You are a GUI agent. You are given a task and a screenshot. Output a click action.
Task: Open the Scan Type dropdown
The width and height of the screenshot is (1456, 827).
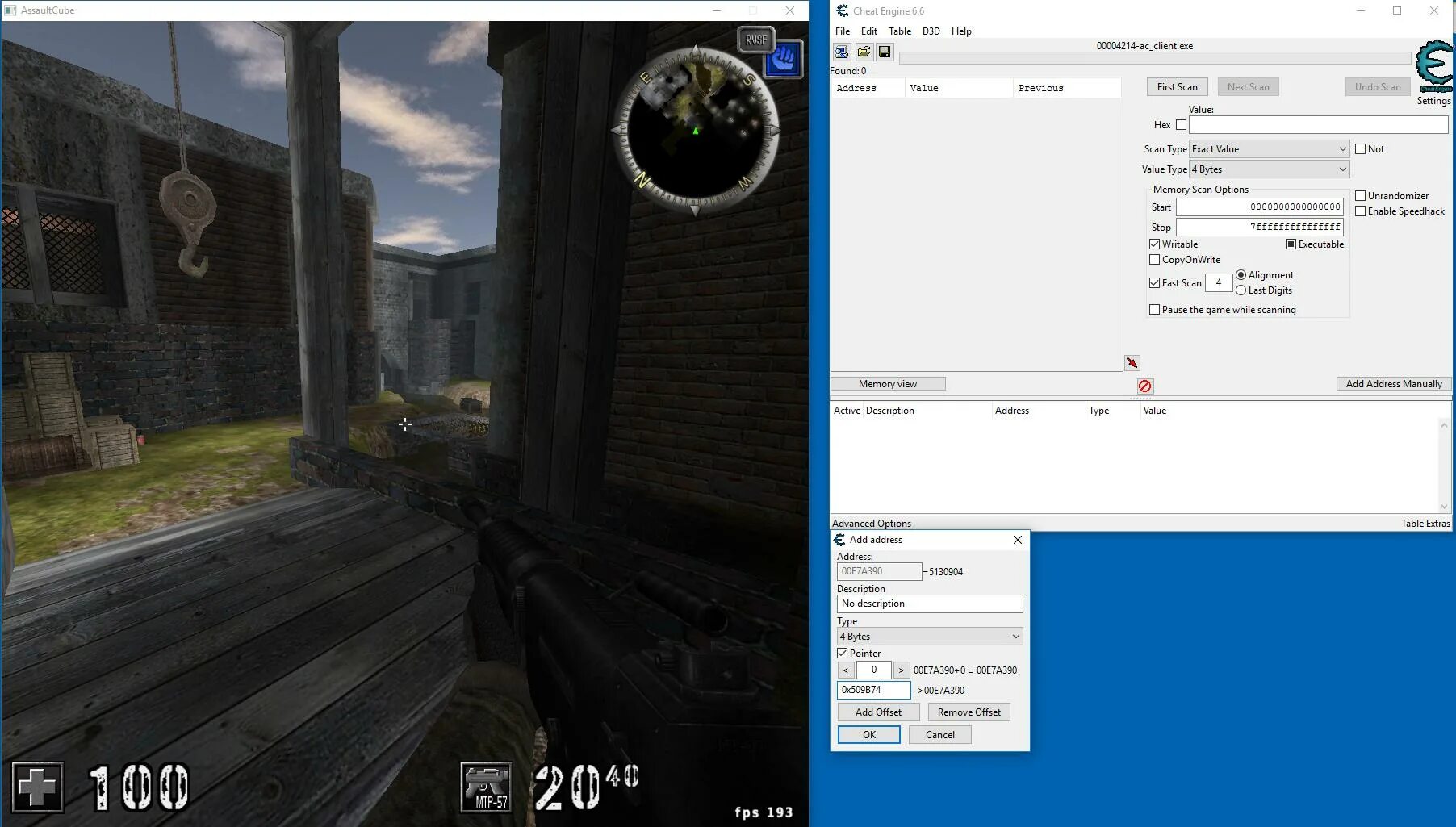click(x=1269, y=149)
